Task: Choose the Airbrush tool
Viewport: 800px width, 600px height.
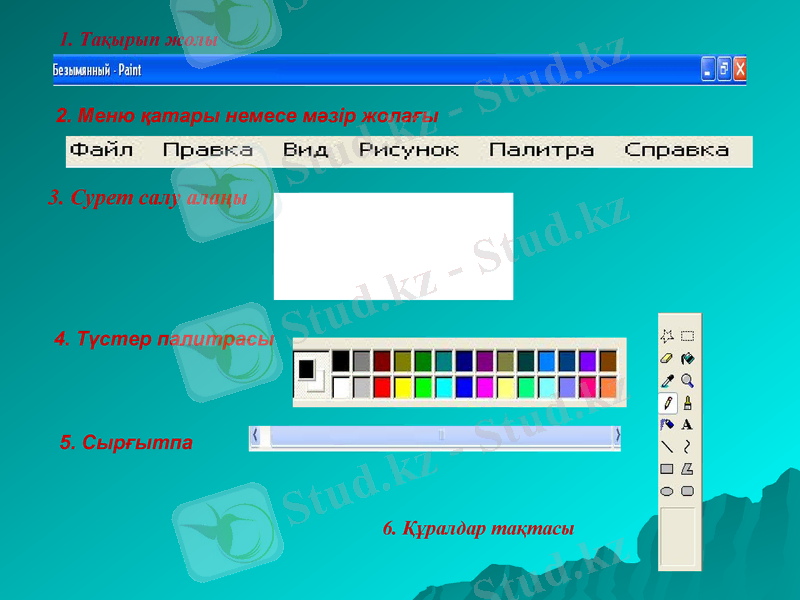Action: (x=666, y=423)
